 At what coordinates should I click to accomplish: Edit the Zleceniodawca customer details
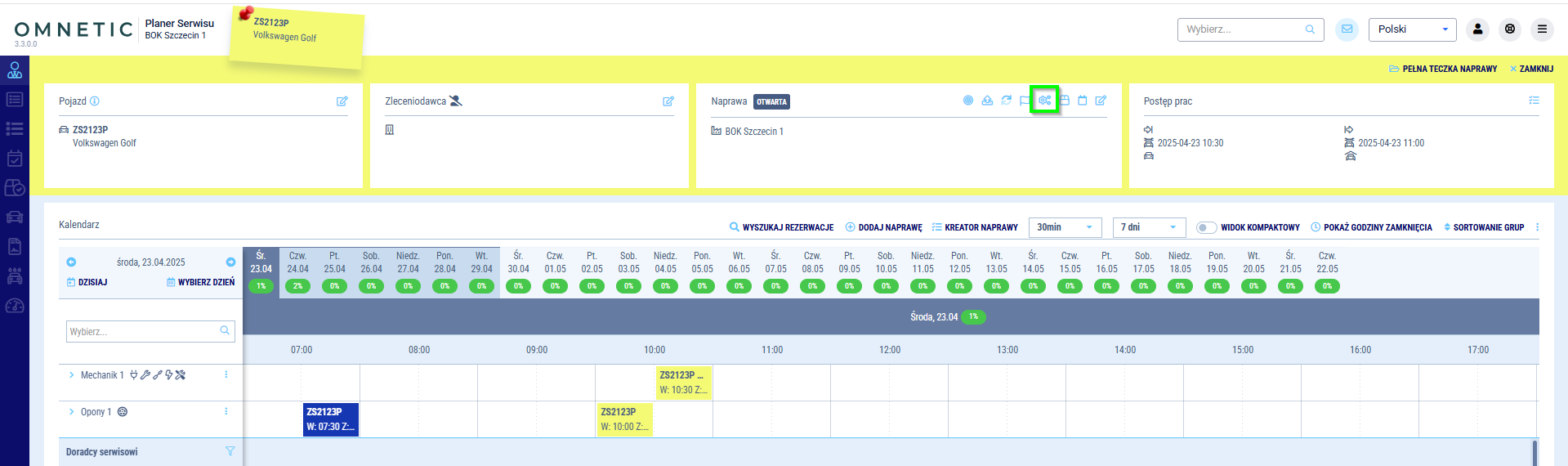click(x=668, y=101)
